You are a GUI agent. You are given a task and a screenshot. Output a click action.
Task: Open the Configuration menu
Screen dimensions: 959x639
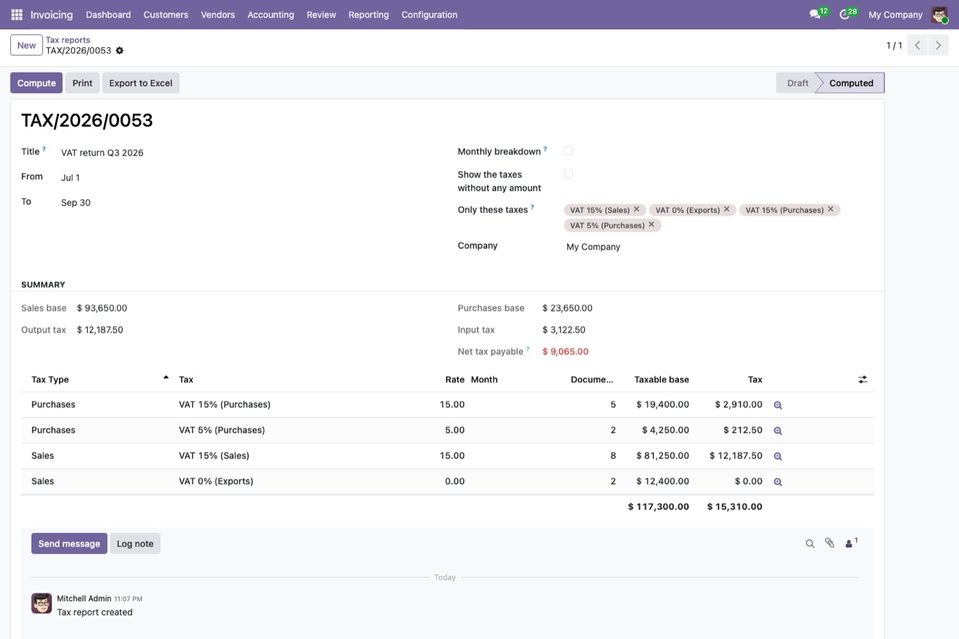(429, 15)
